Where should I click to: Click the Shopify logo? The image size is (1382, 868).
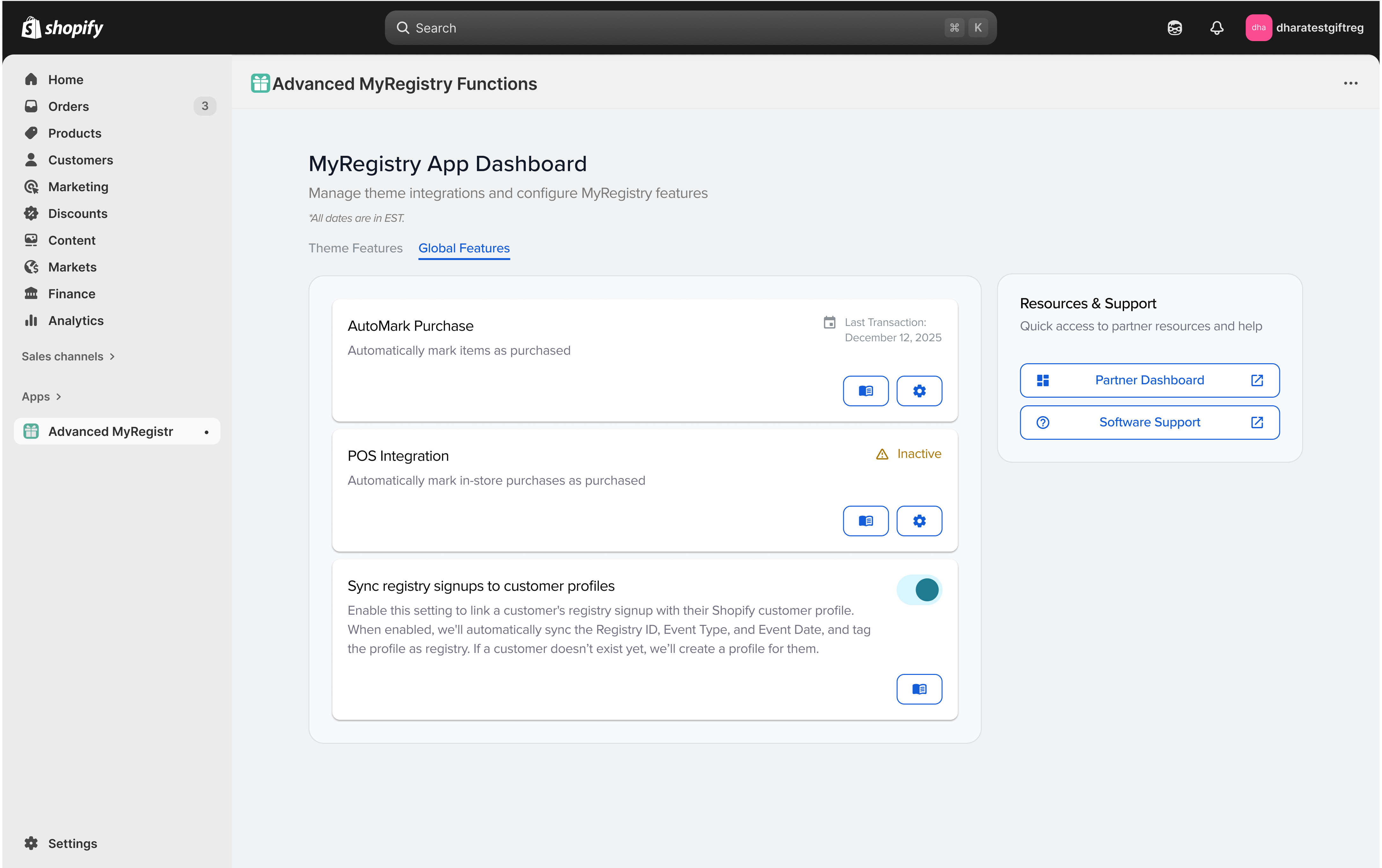point(62,27)
